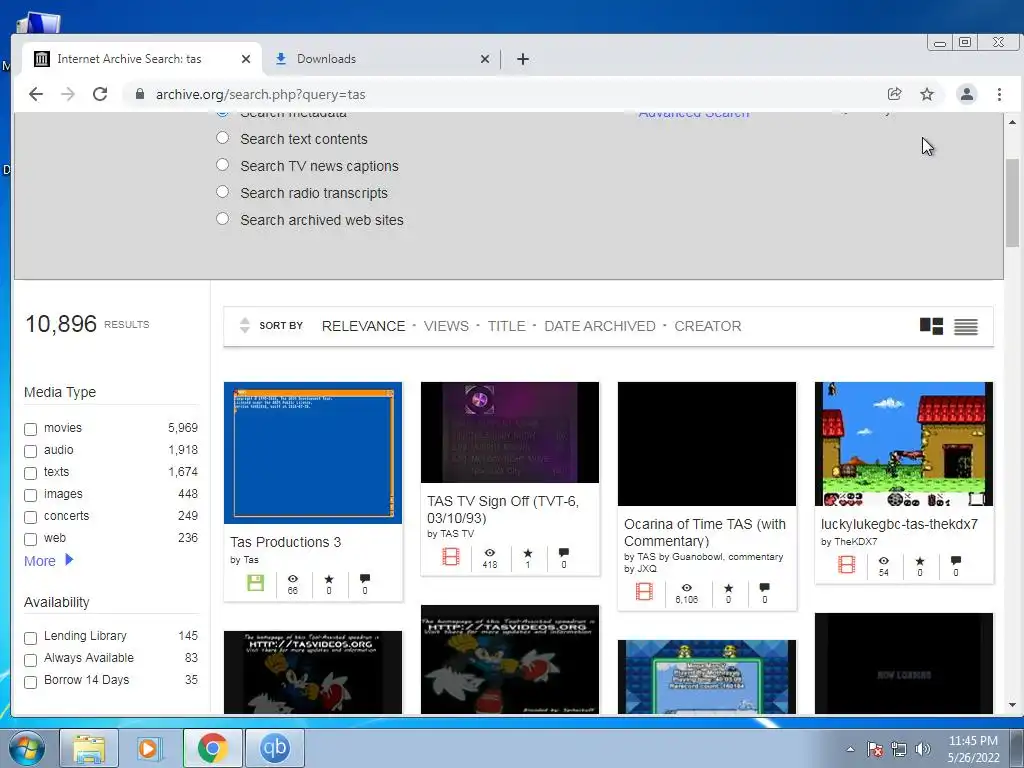The height and width of the screenshot is (768, 1024).
Task: Close the Downloads tab
Action: (x=485, y=59)
